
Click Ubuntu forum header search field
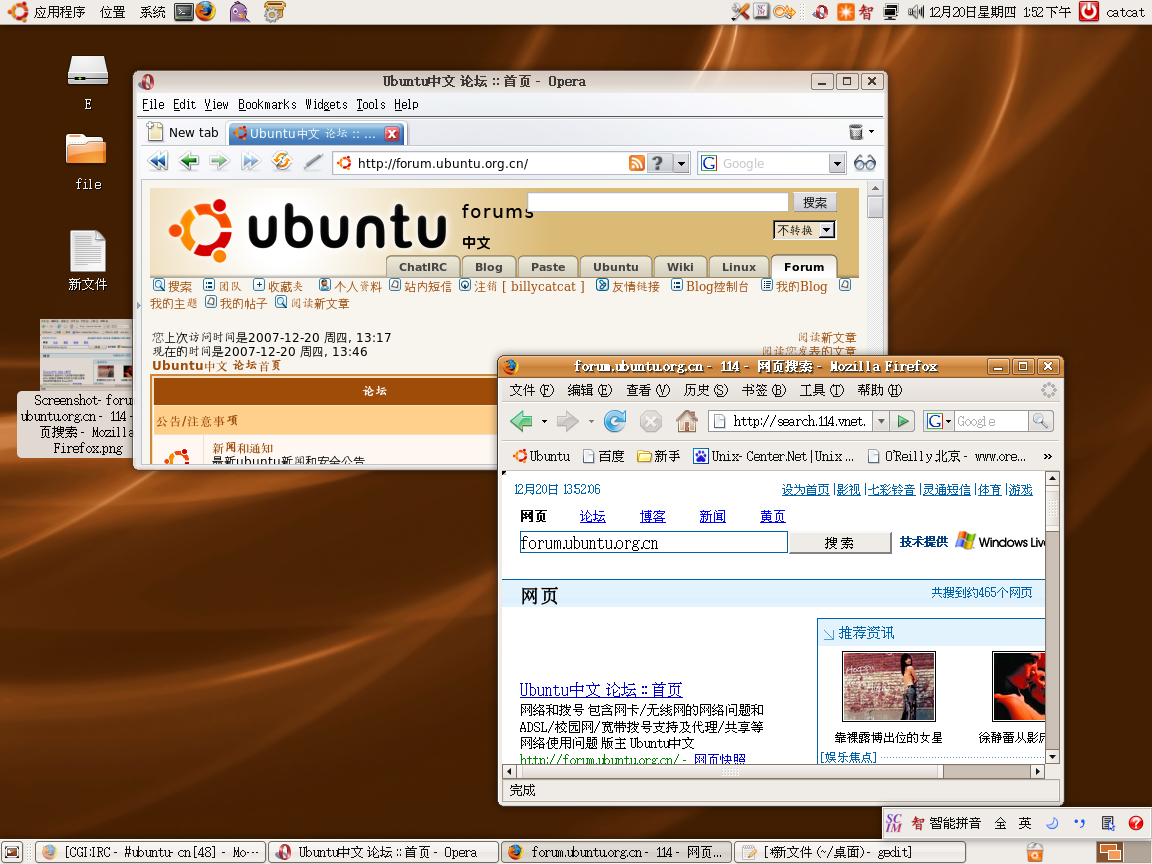pyautogui.click(x=658, y=202)
